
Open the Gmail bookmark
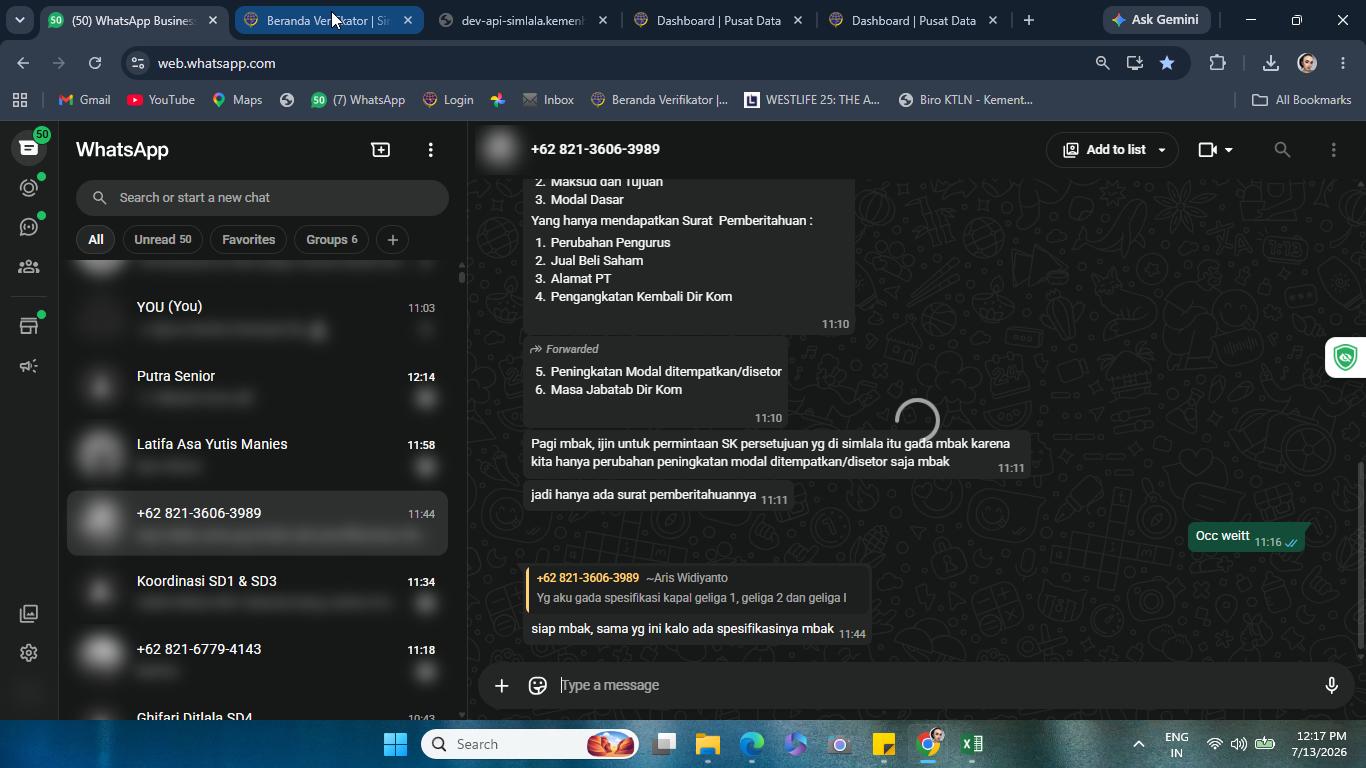[x=84, y=100]
